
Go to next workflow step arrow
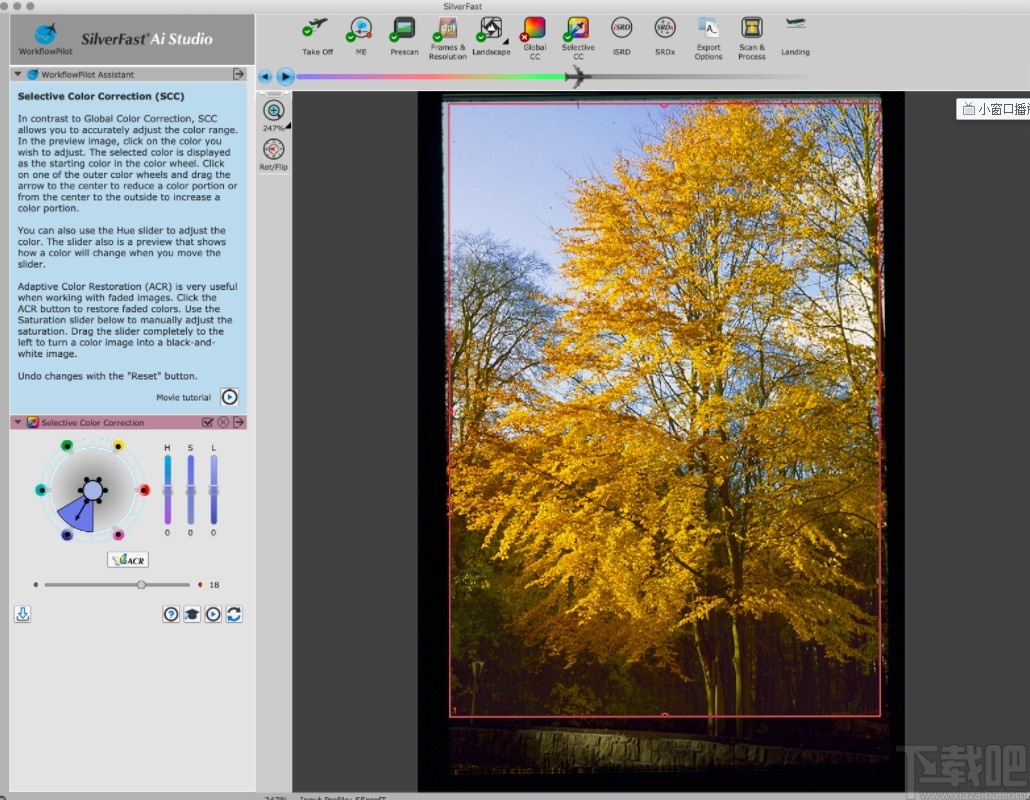285,76
